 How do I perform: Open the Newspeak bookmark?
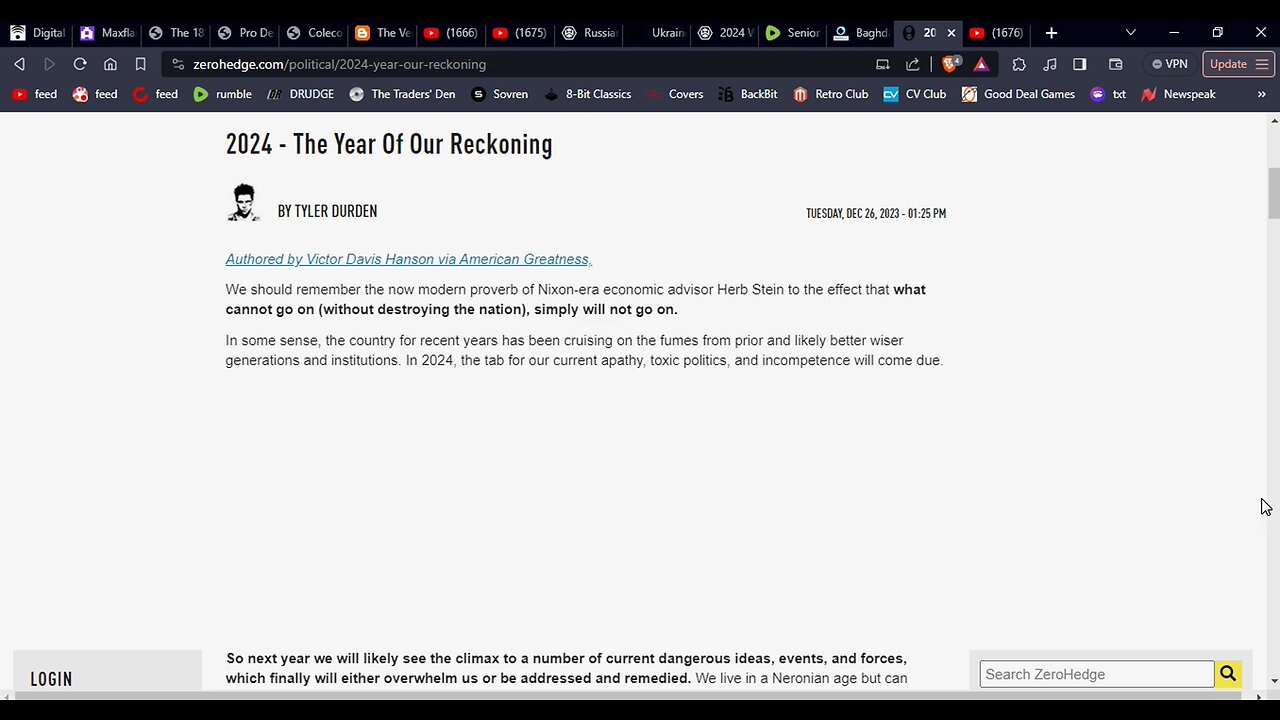(1178, 94)
